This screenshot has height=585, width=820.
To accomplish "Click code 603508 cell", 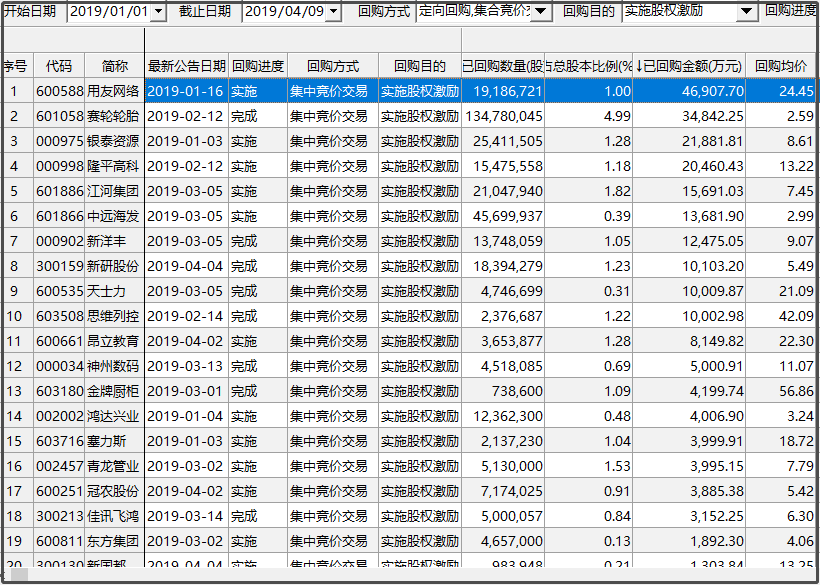I will pos(59,316).
